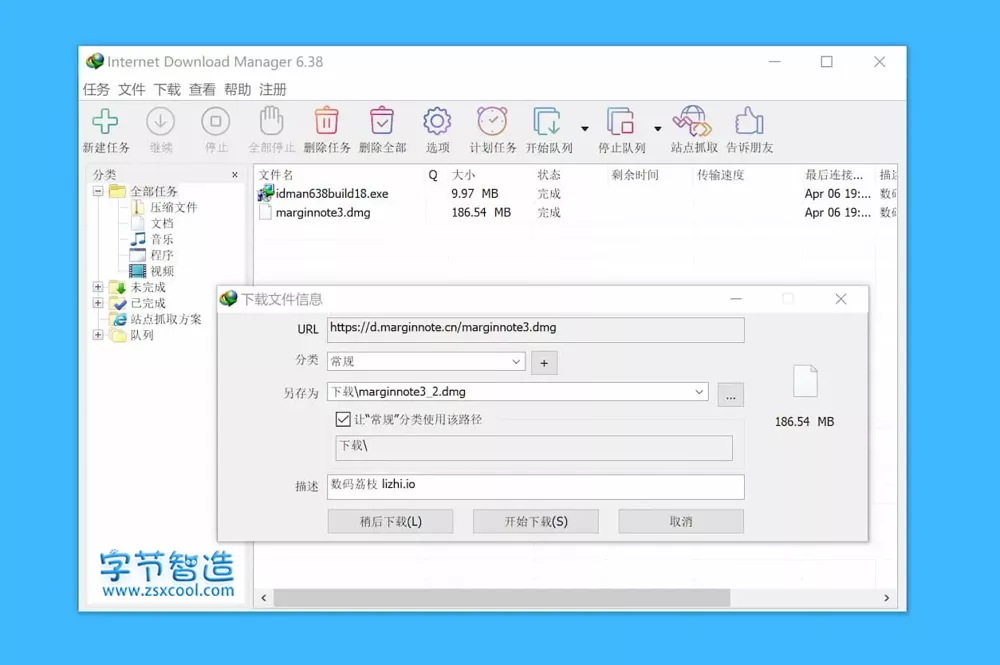Screen dimensions: 1000x665
Task: Expand the 已完成 tree node
Action: [98, 303]
